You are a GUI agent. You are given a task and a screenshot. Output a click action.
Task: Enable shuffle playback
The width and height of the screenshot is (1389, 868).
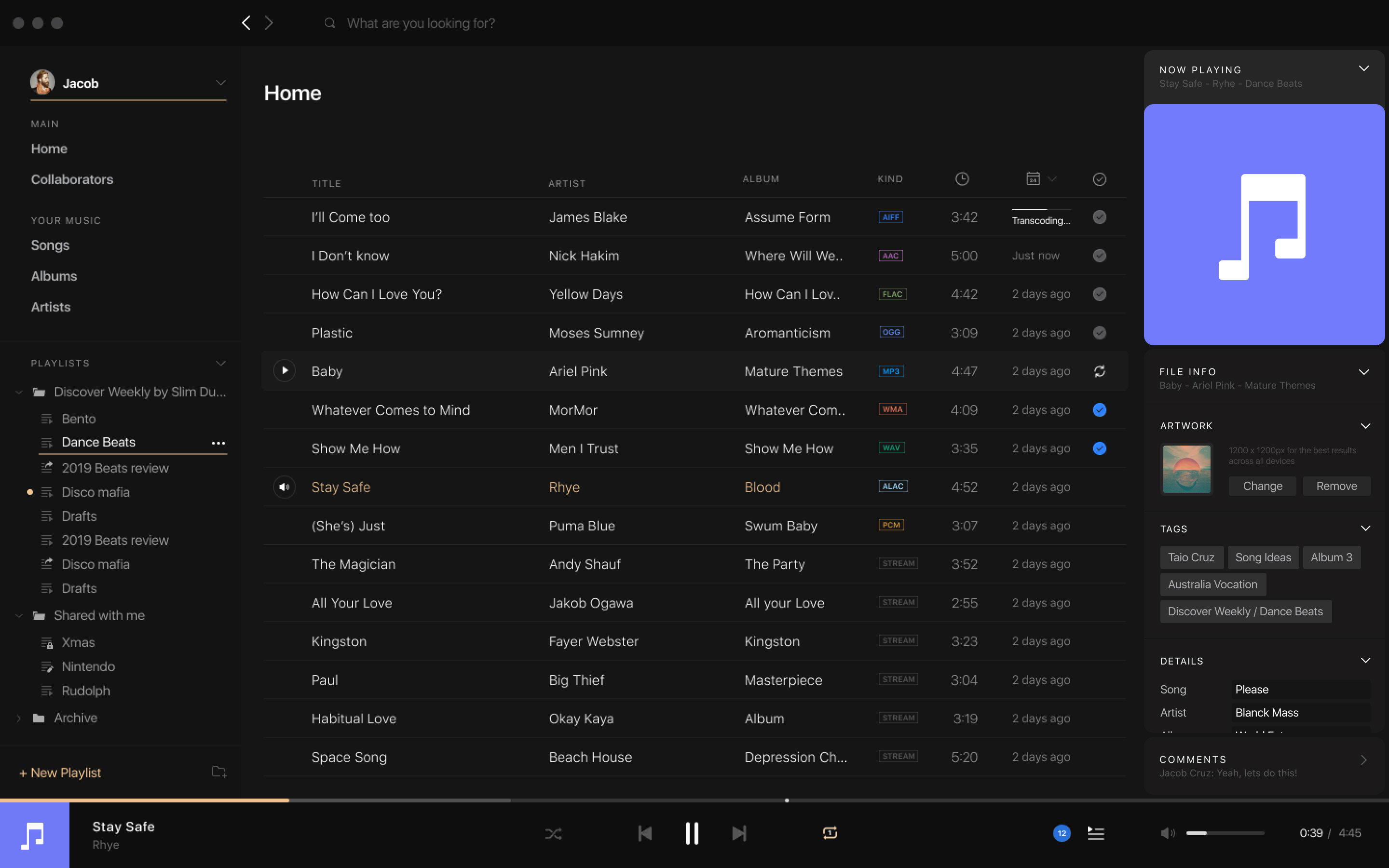coord(553,834)
